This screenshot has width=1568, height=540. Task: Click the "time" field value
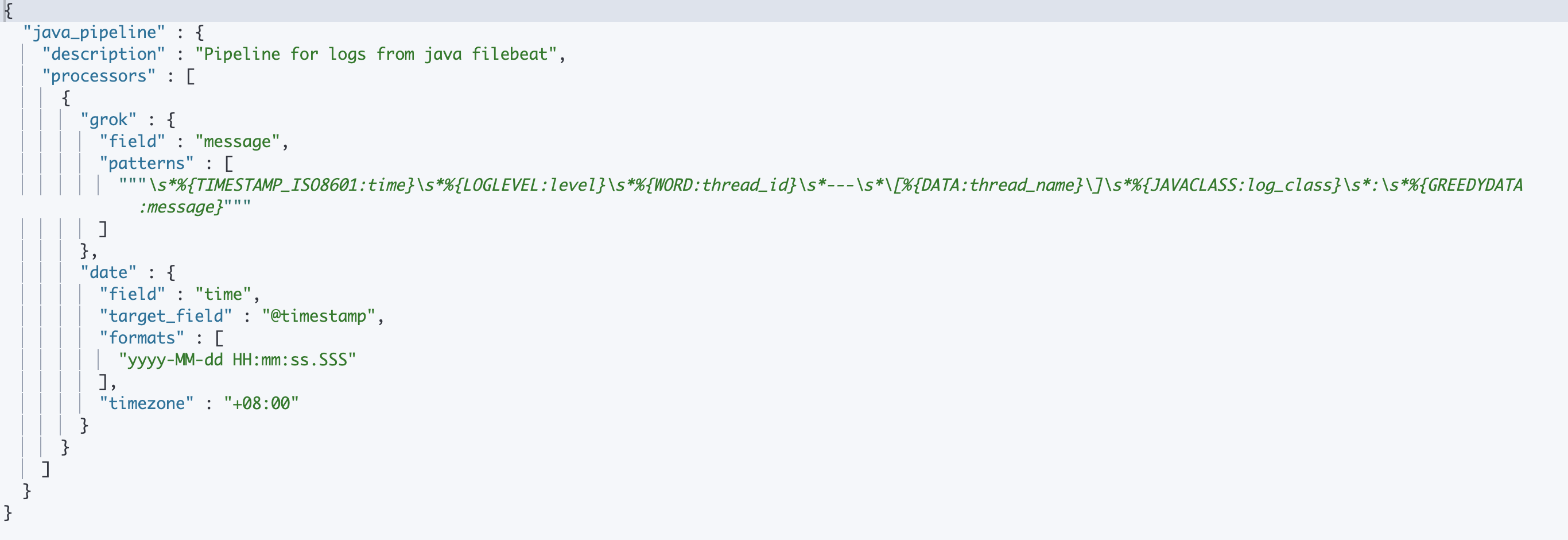[x=223, y=294]
